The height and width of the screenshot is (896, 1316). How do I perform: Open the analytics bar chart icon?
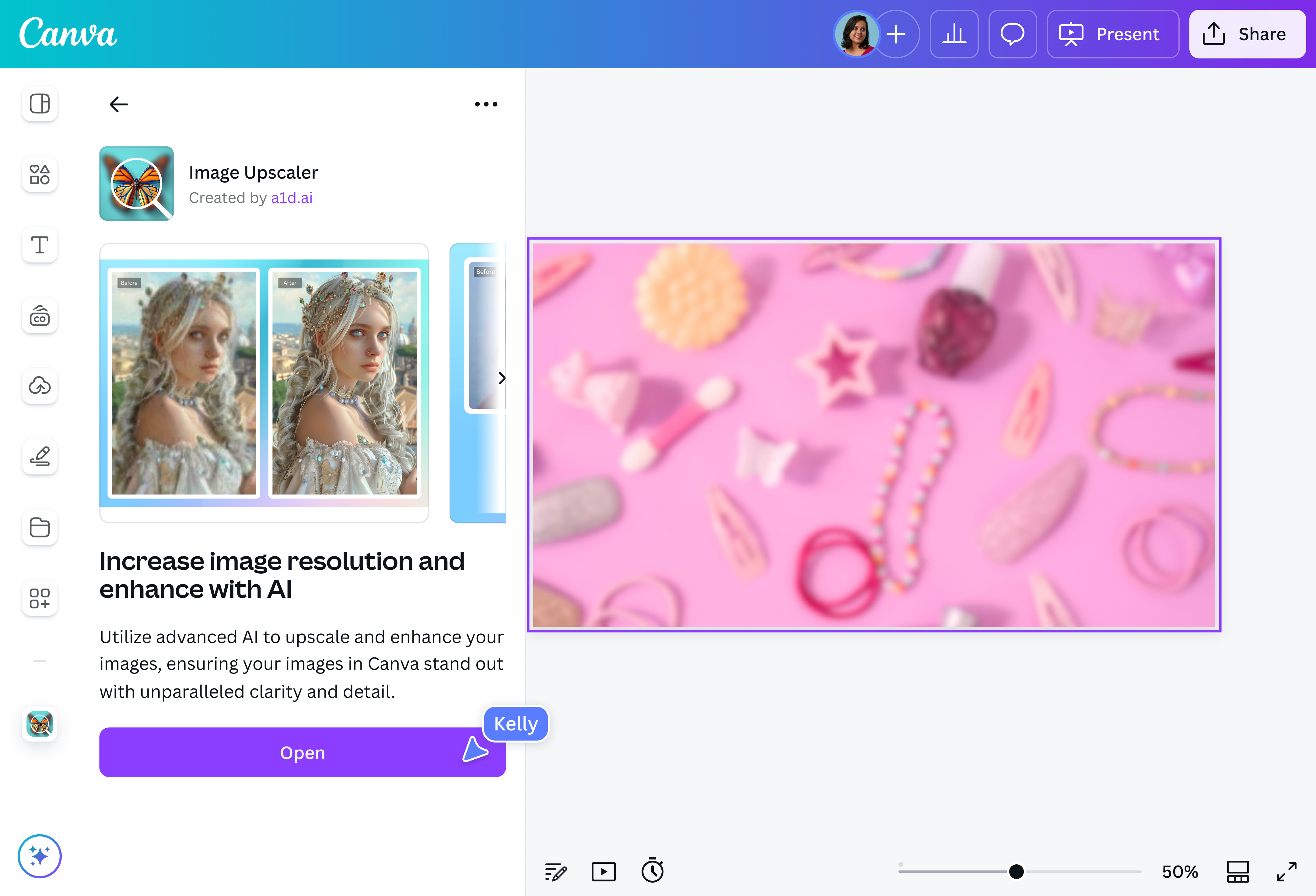pos(954,34)
